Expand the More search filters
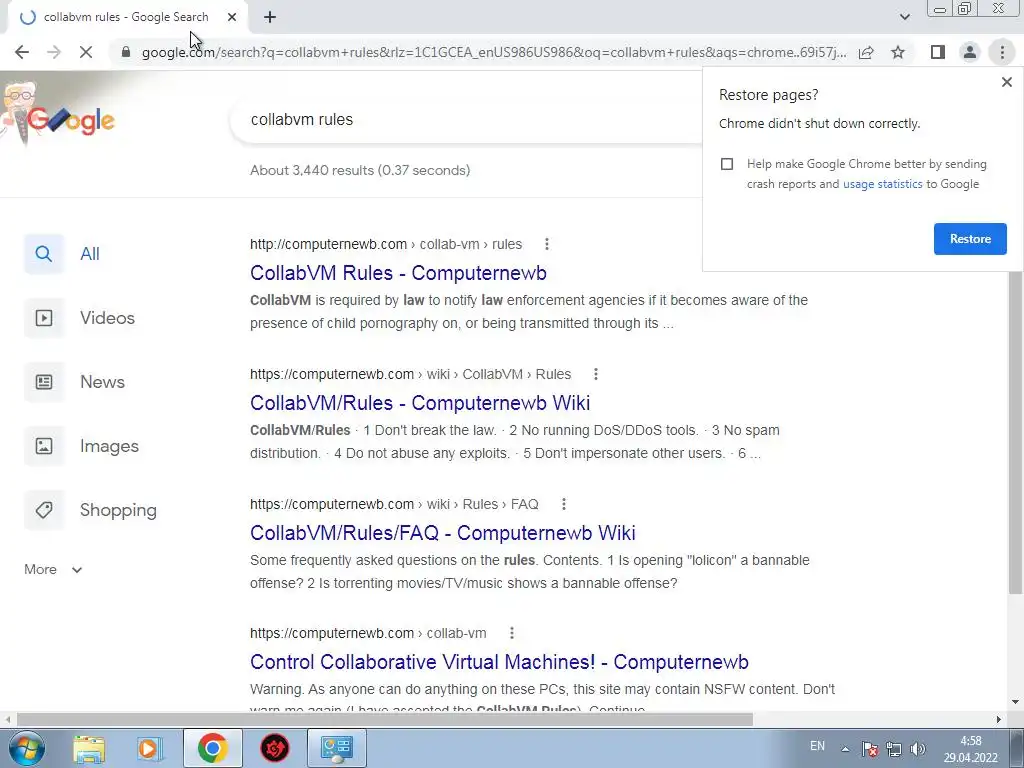Viewport: 1024px width, 768px height. pos(53,569)
